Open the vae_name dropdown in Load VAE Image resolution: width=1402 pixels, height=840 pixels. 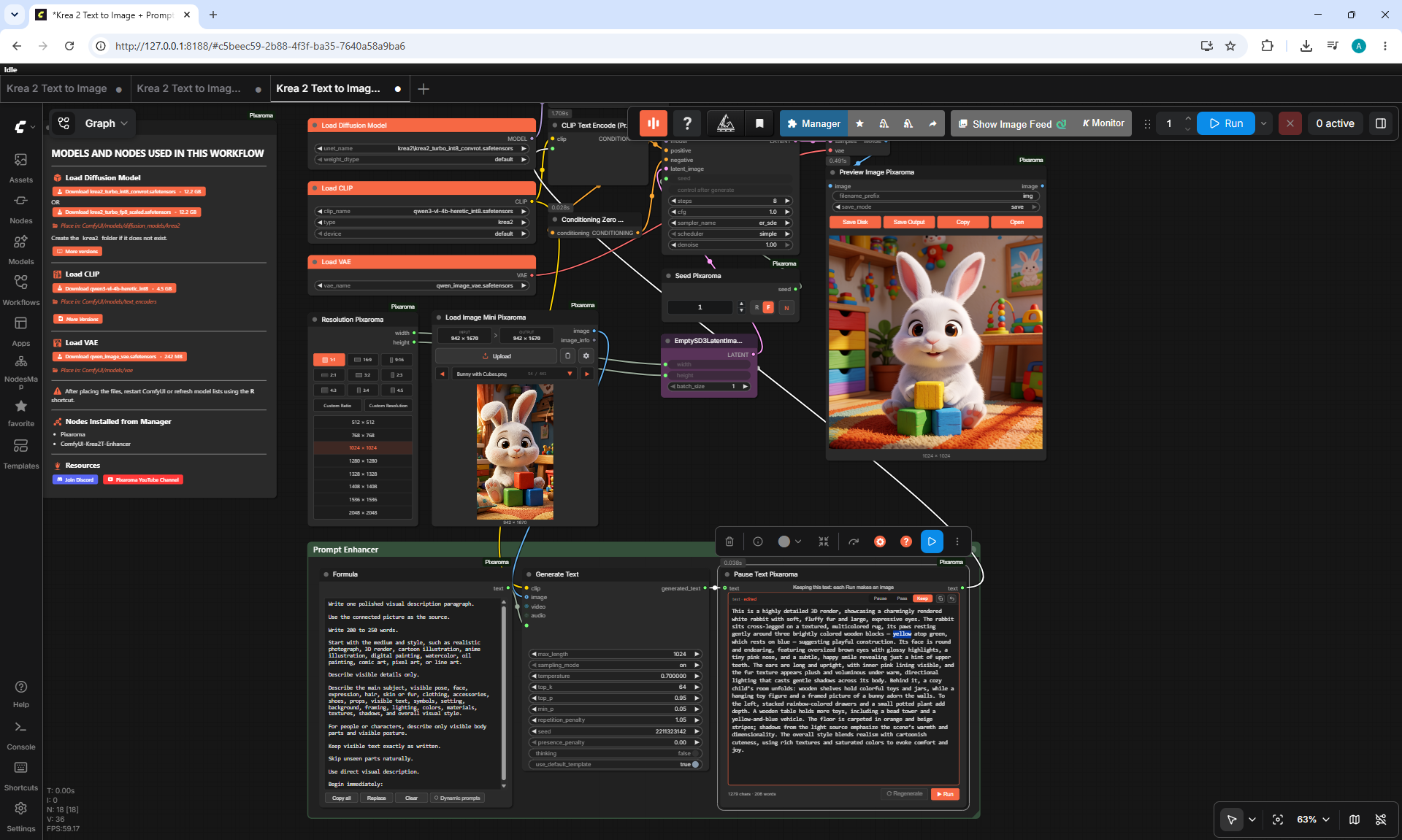(x=421, y=285)
